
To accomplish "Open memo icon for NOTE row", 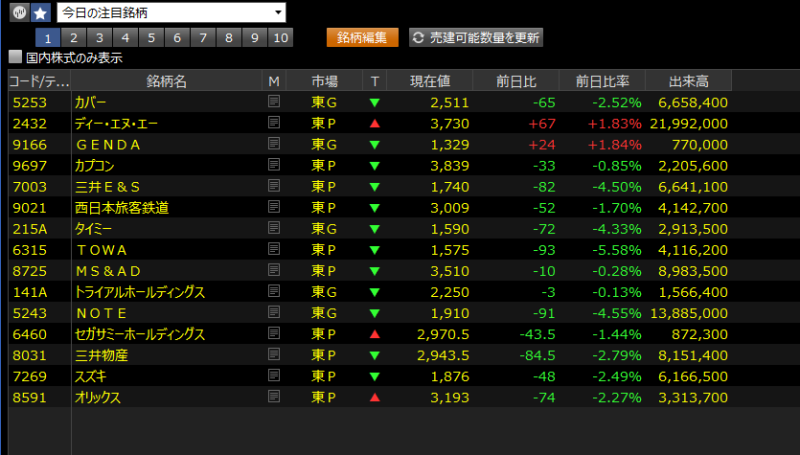I will [274, 312].
